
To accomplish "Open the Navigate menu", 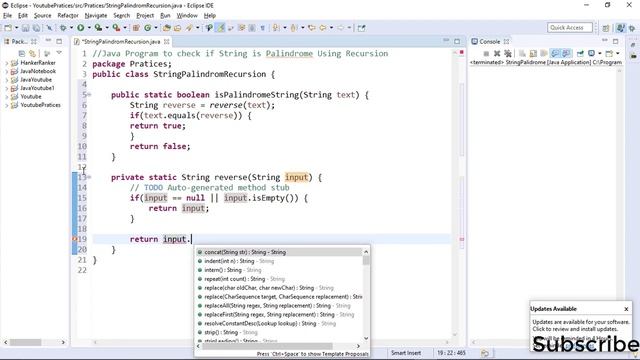I will (96, 16).
